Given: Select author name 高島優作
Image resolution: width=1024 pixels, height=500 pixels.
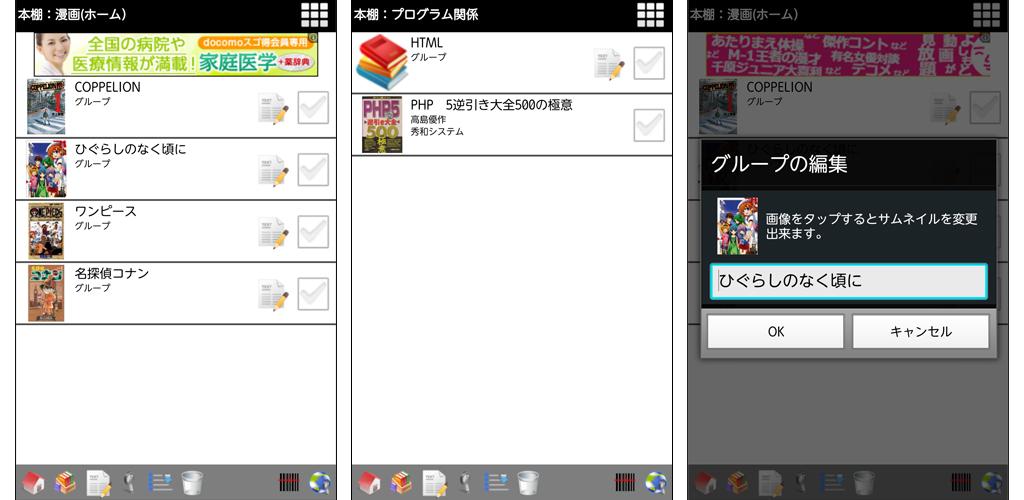Looking at the screenshot, I should click(x=428, y=119).
